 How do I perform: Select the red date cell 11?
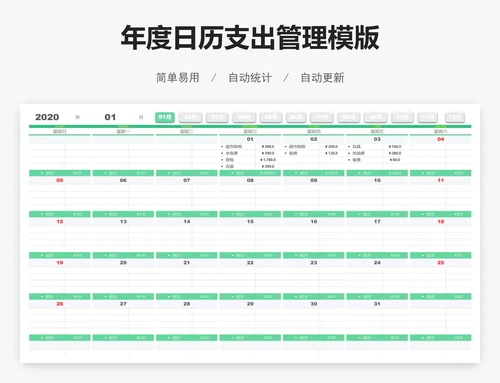point(441,180)
